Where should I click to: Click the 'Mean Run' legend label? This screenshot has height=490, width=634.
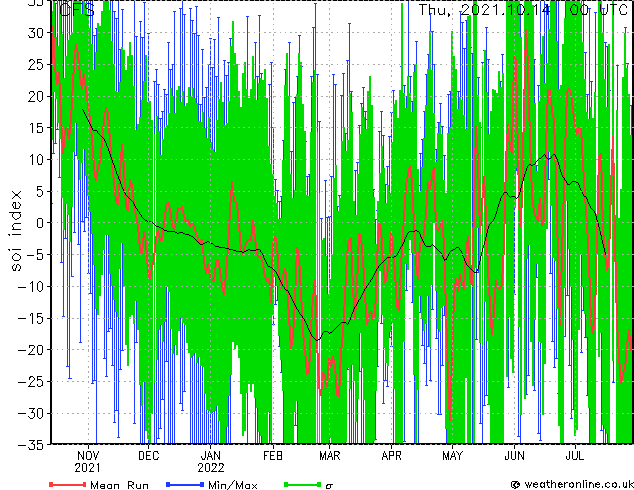[119, 485]
